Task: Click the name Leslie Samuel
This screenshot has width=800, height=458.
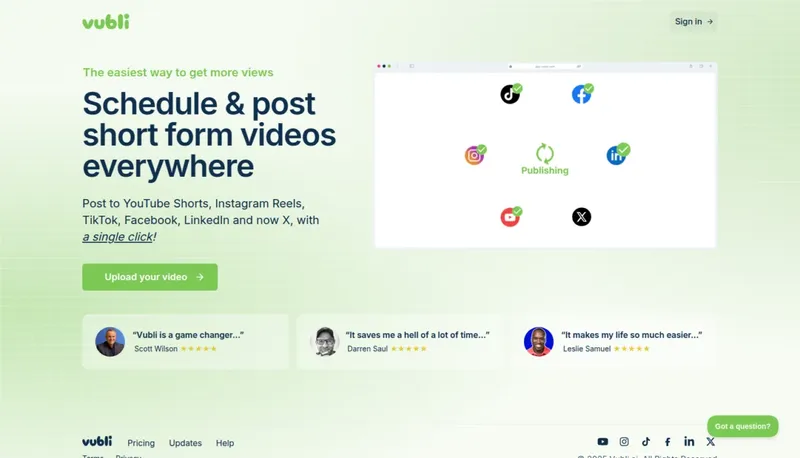Action: point(587,349)
